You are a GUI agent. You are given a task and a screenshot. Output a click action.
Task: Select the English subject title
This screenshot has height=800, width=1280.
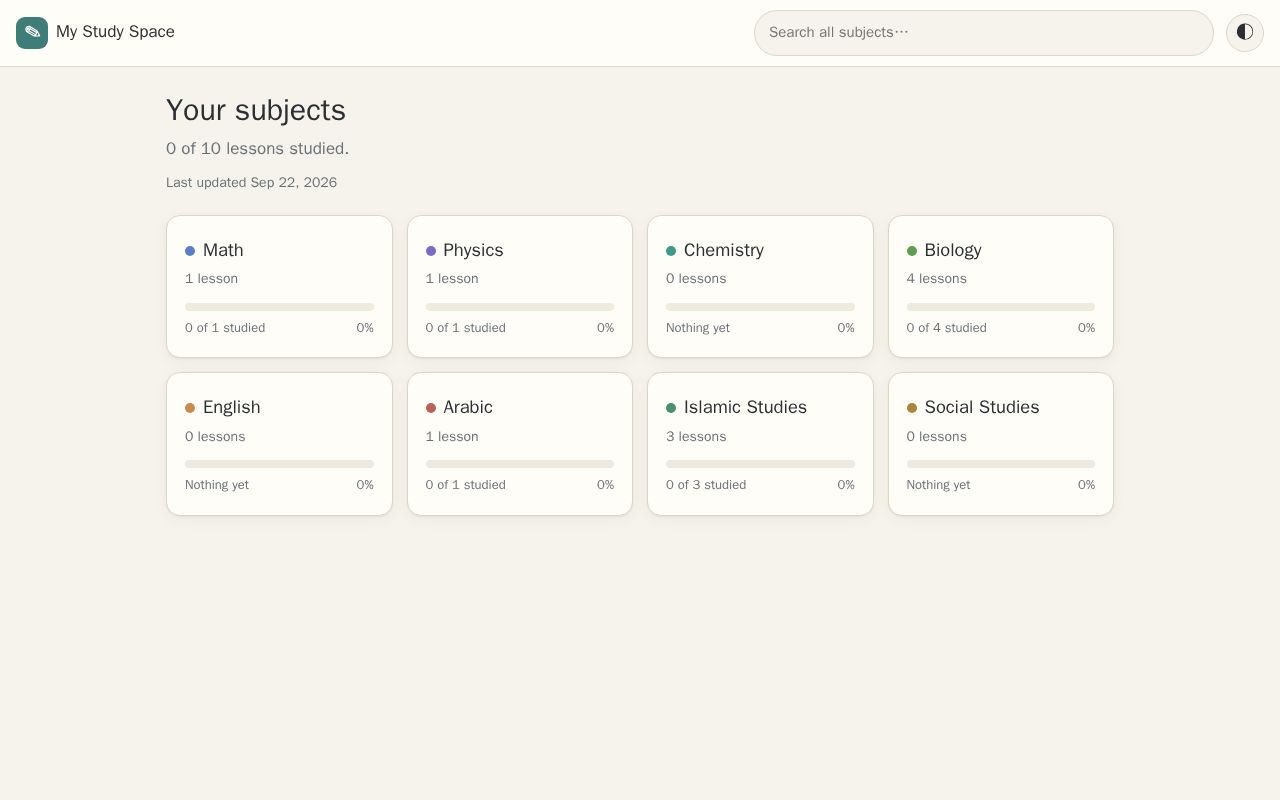click(231, 407)
